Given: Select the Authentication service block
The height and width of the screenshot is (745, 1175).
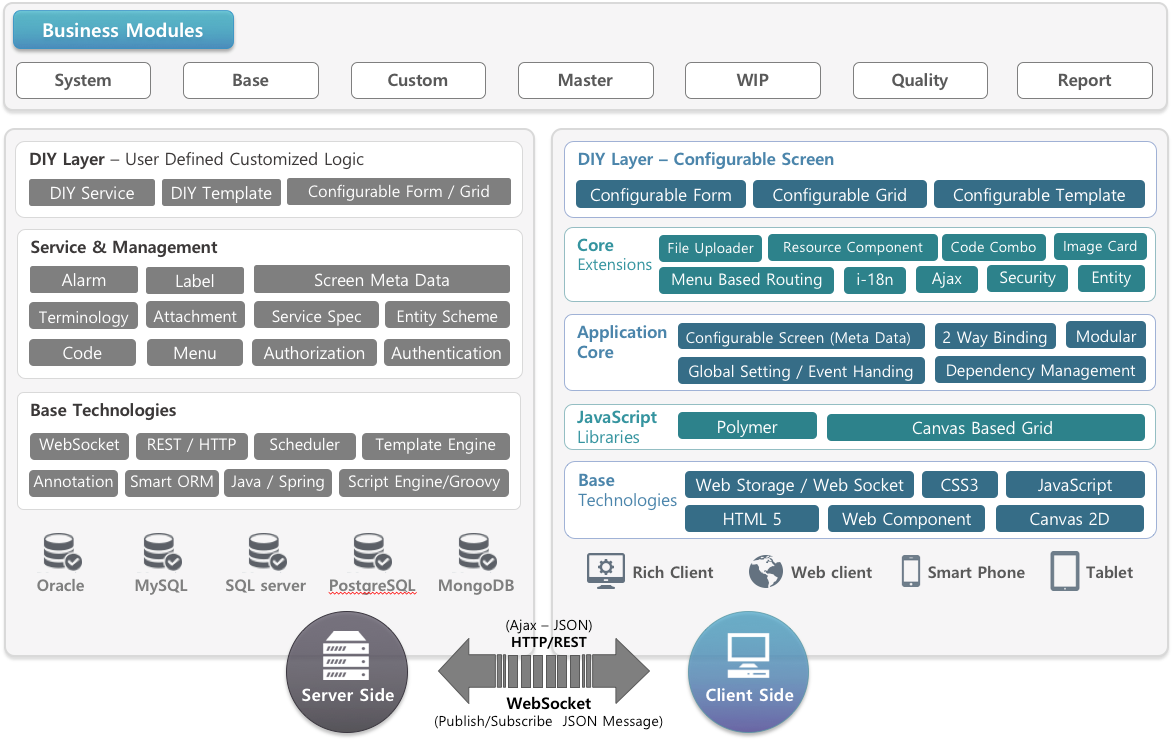Looking at the screenshot, I should tap(446, 353).
